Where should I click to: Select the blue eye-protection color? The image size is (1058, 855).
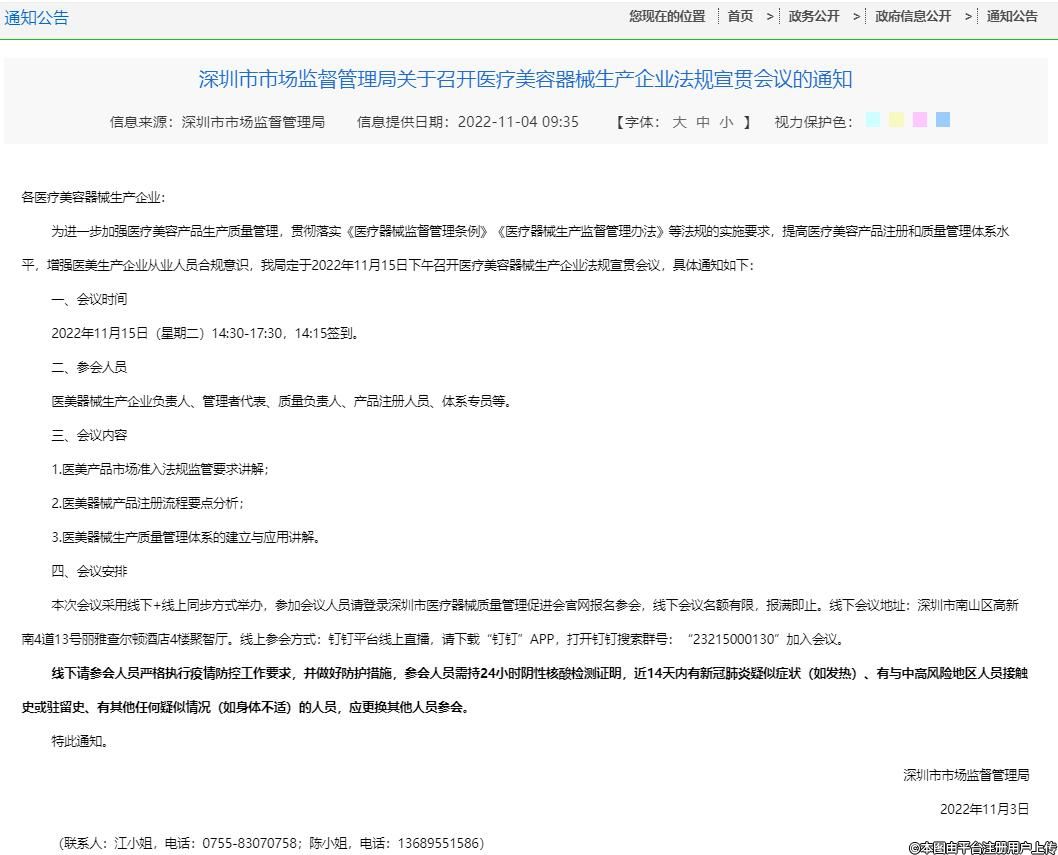point(942,120)
